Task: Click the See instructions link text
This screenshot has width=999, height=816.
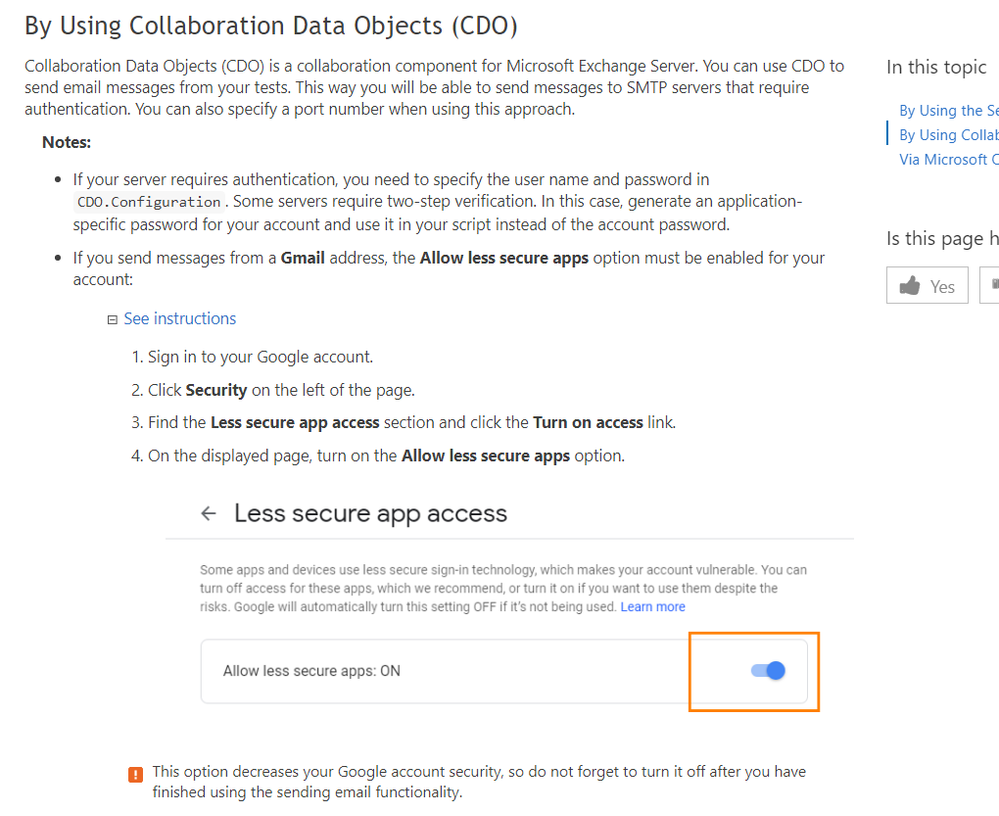Action: click(180, 319)
